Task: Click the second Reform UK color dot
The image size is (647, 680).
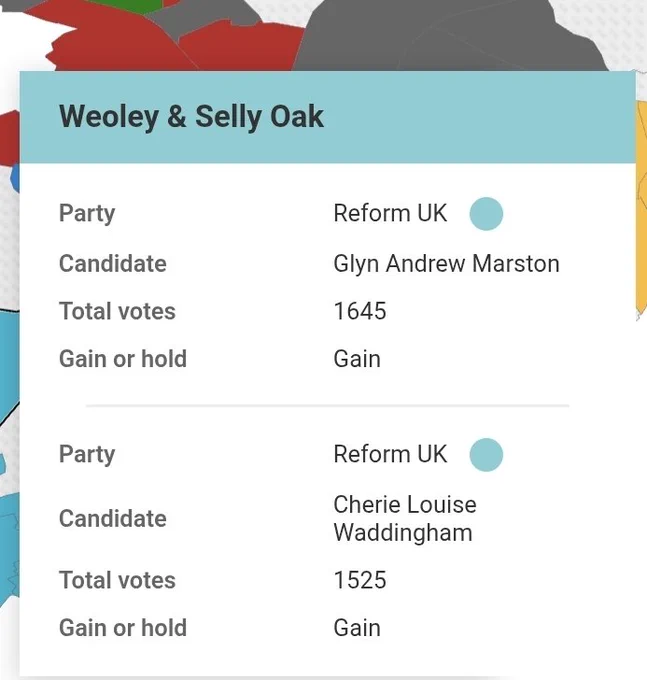Action: click(x=486, y=454)
